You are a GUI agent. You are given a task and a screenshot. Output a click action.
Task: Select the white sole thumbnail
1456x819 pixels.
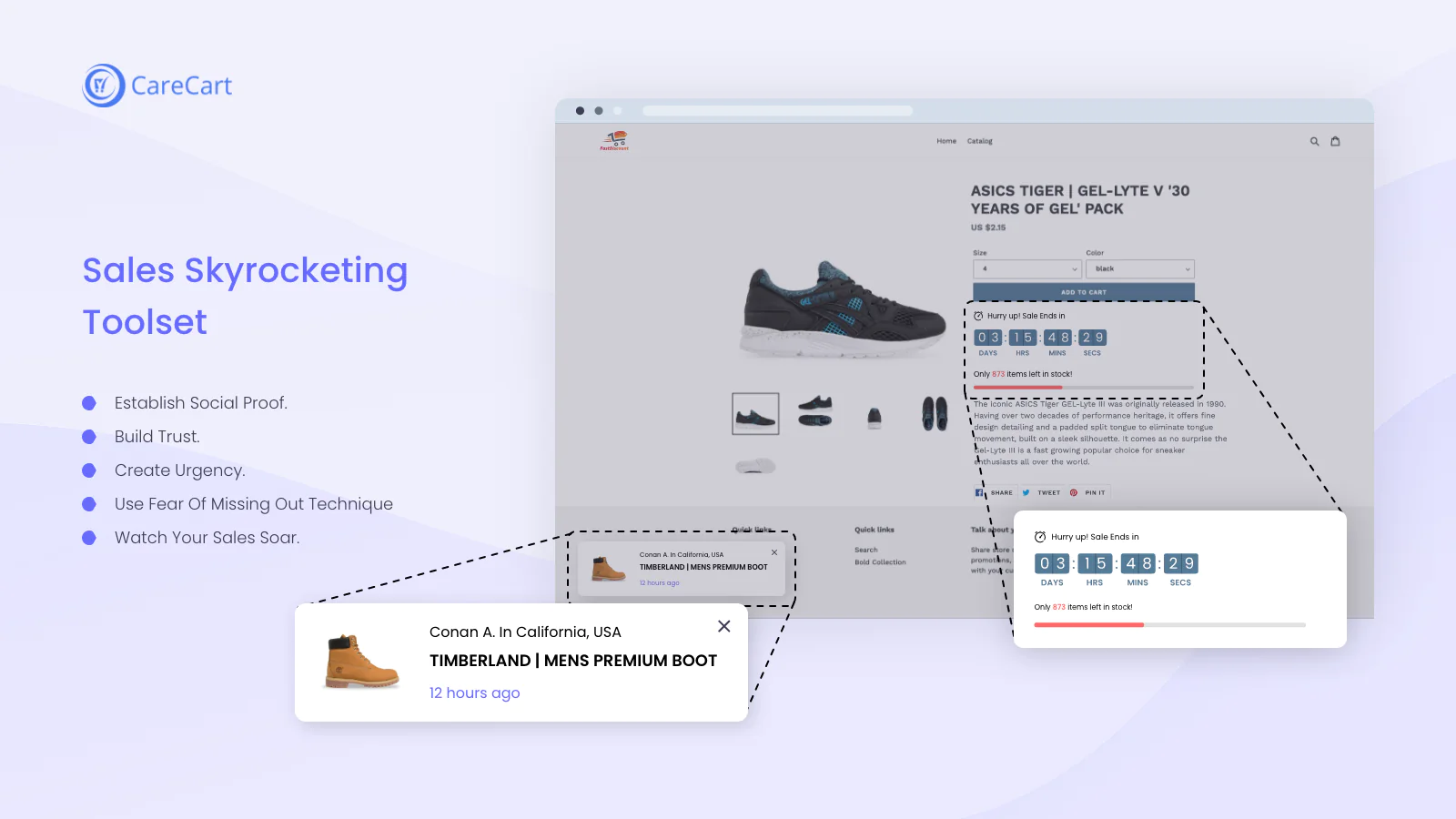[x=755, y=467]
